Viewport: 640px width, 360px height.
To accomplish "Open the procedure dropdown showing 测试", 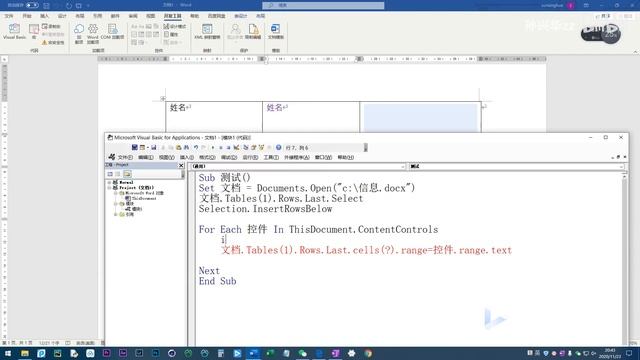I will pos(621,167).
